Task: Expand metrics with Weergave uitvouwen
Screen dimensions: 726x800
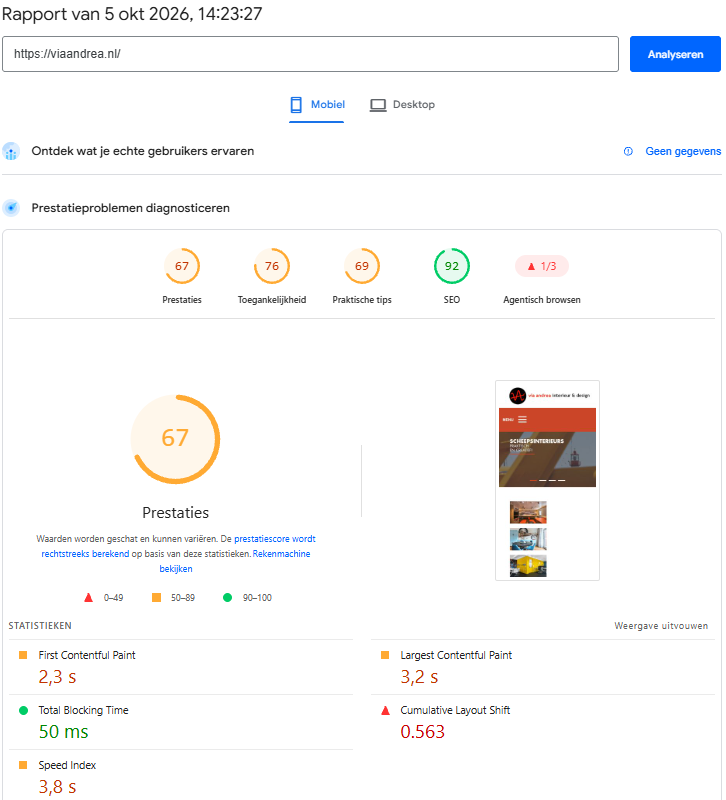Action: coord(661,626)
